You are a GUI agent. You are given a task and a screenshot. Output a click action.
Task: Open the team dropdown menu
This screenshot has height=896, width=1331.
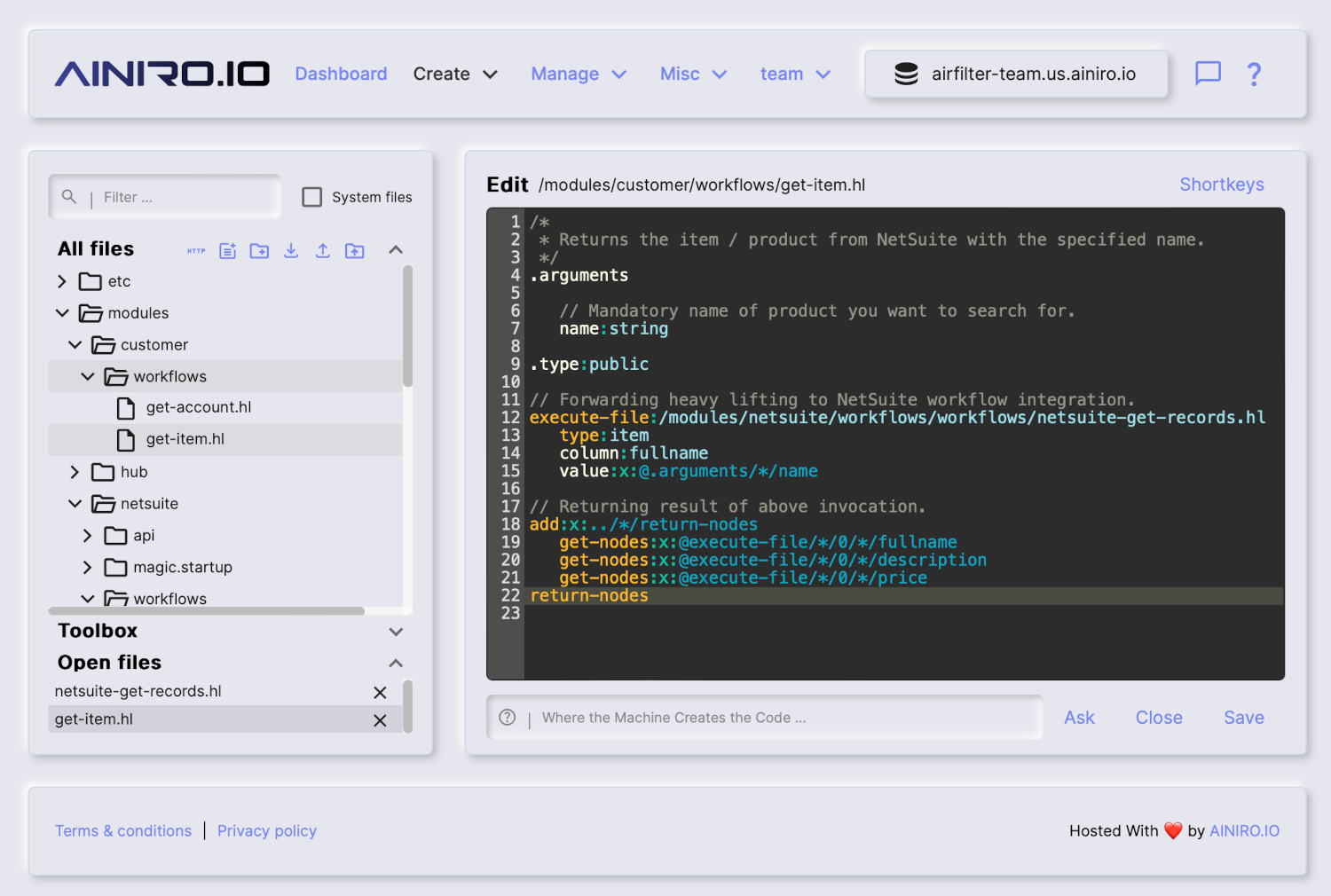[x=795, y=74]
